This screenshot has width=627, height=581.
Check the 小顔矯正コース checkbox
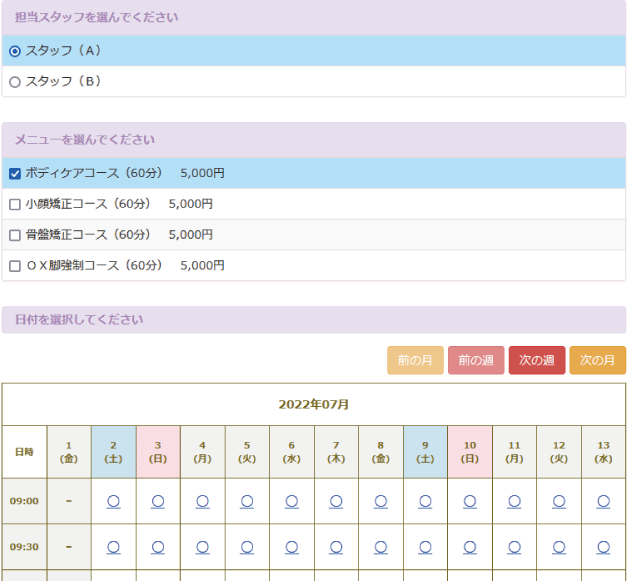[x=15, y=204]
